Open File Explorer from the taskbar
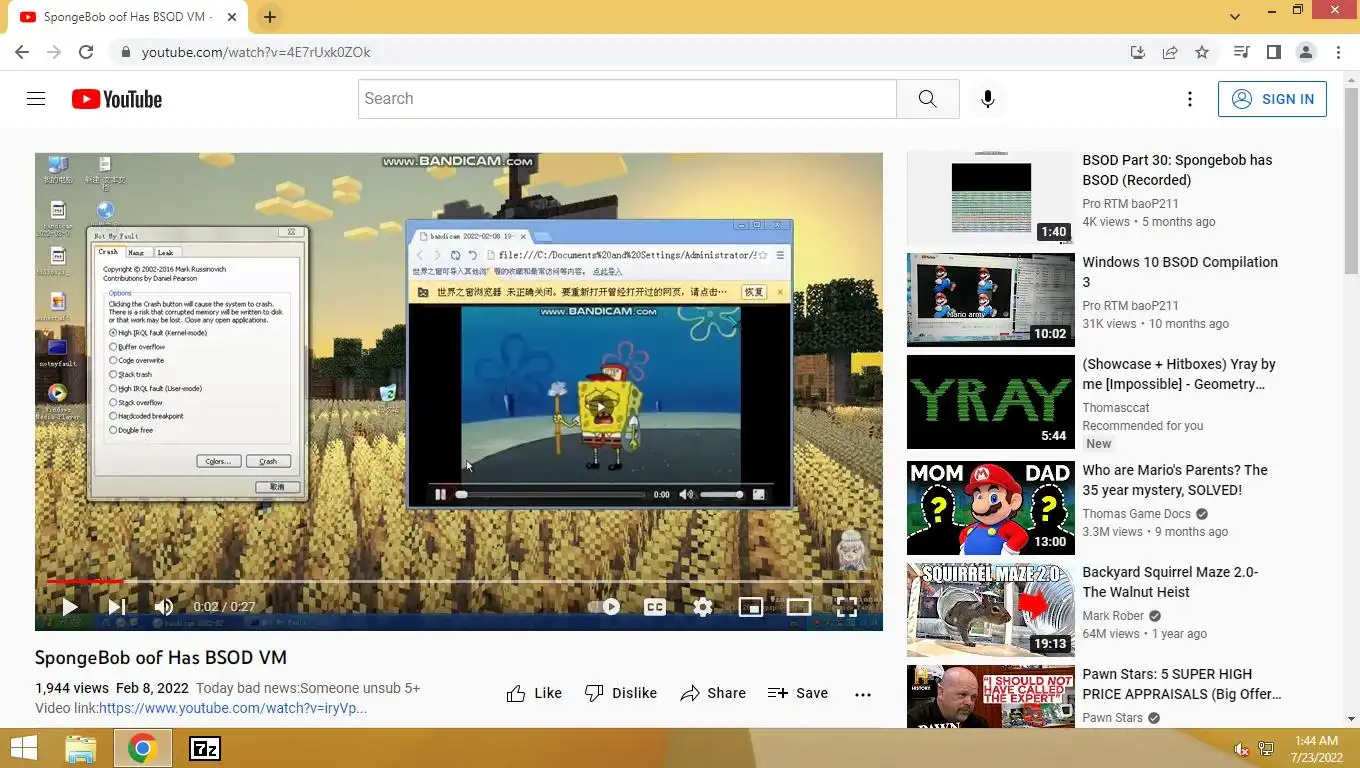This screenshot has height=768, width=1360. pyautogui.click(x=80, y=748)
